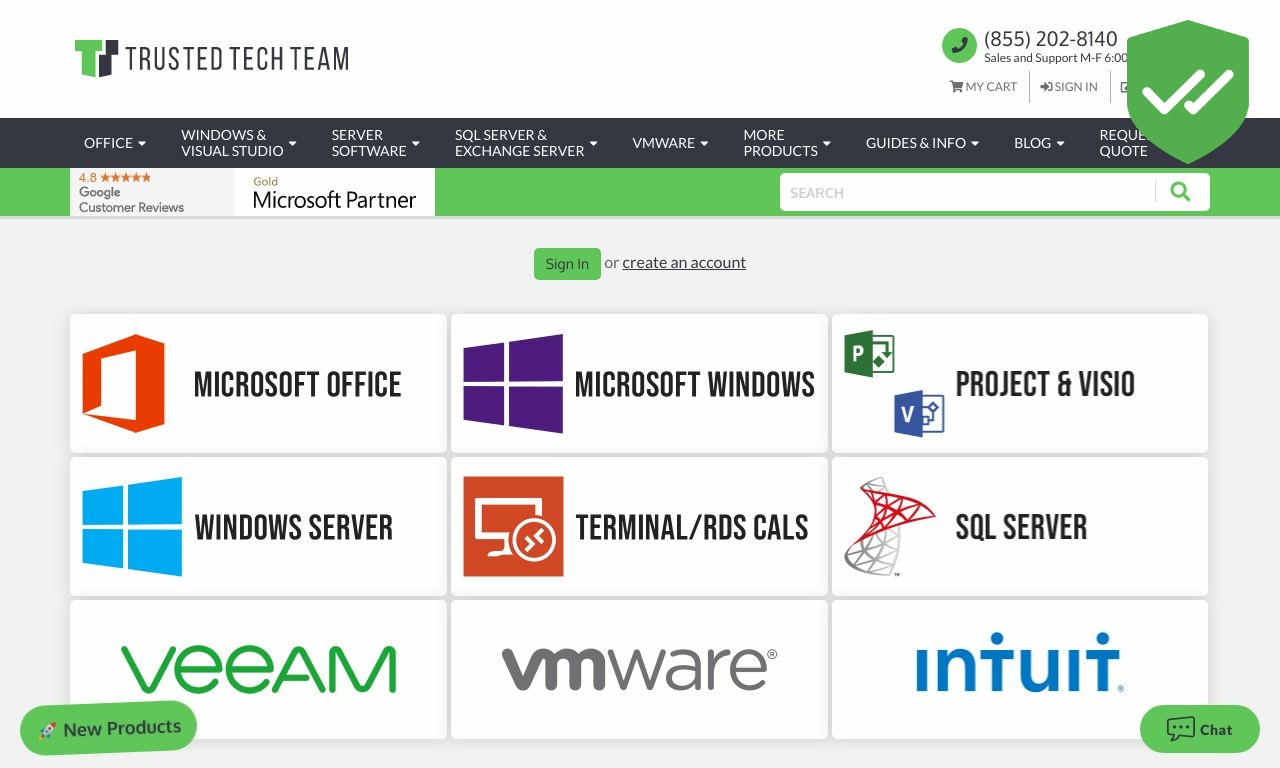Image resolution: width=1280 pixels, height=768 pixels.
Task: Open SQL Server & Exchange Server dropdown
Action: pos(526,143)
